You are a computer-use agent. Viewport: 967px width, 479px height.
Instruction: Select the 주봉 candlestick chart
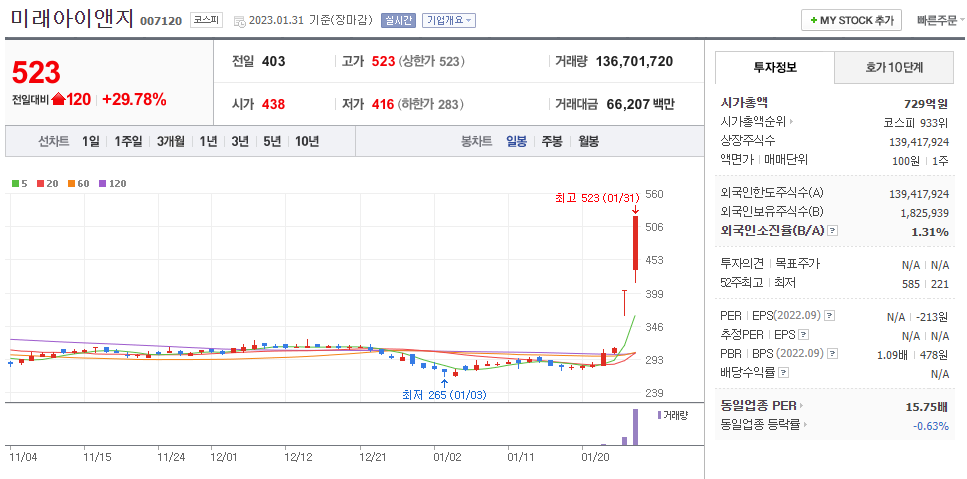(x=552, y=141)
